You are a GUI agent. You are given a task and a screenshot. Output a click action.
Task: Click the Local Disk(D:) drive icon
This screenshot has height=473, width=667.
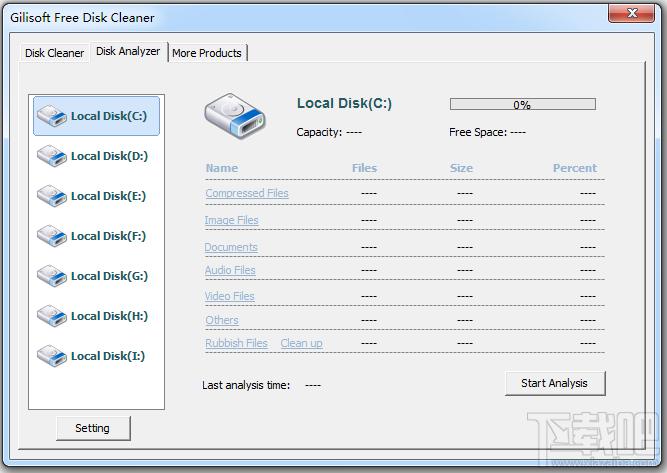pyautogui.click(x=51, y=156)
